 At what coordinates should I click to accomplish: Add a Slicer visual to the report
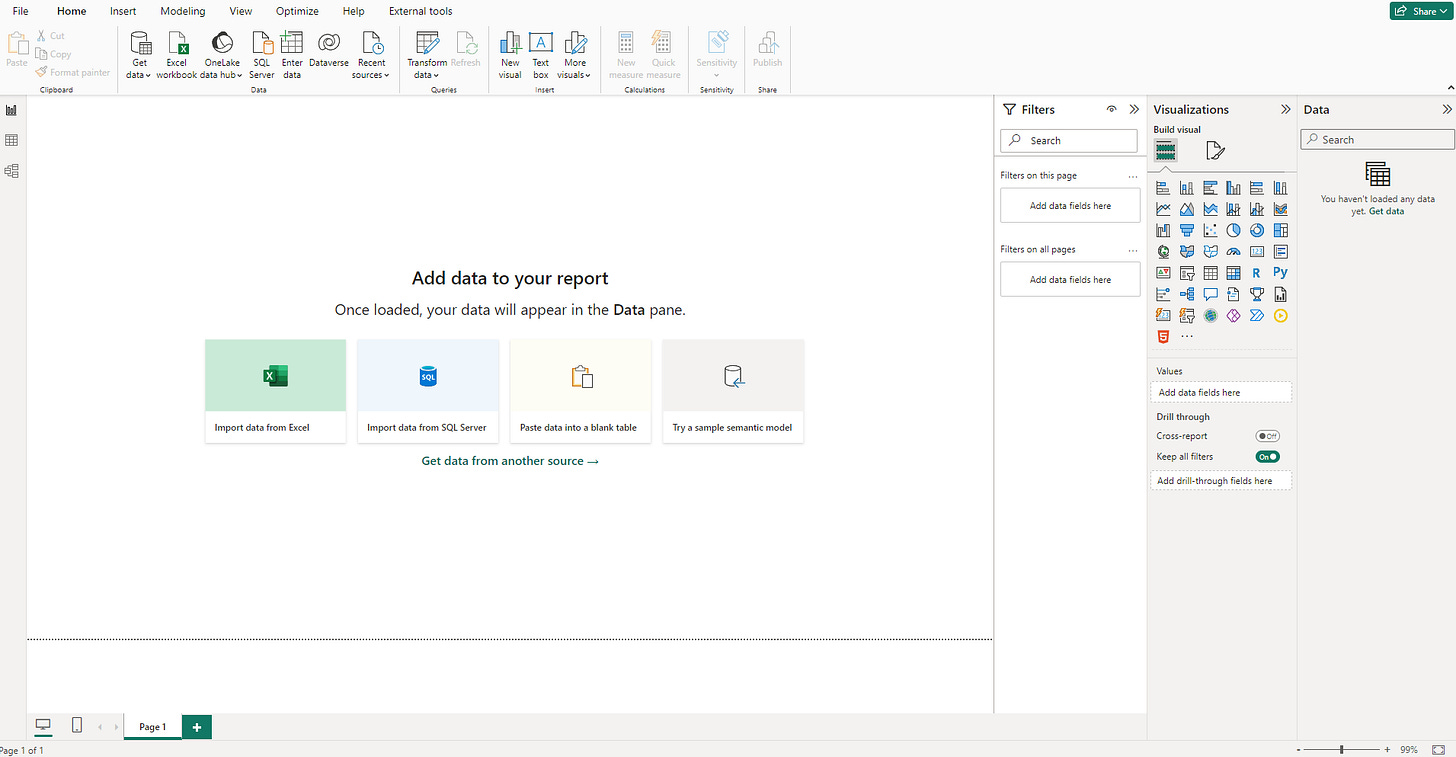(1187, 272)
